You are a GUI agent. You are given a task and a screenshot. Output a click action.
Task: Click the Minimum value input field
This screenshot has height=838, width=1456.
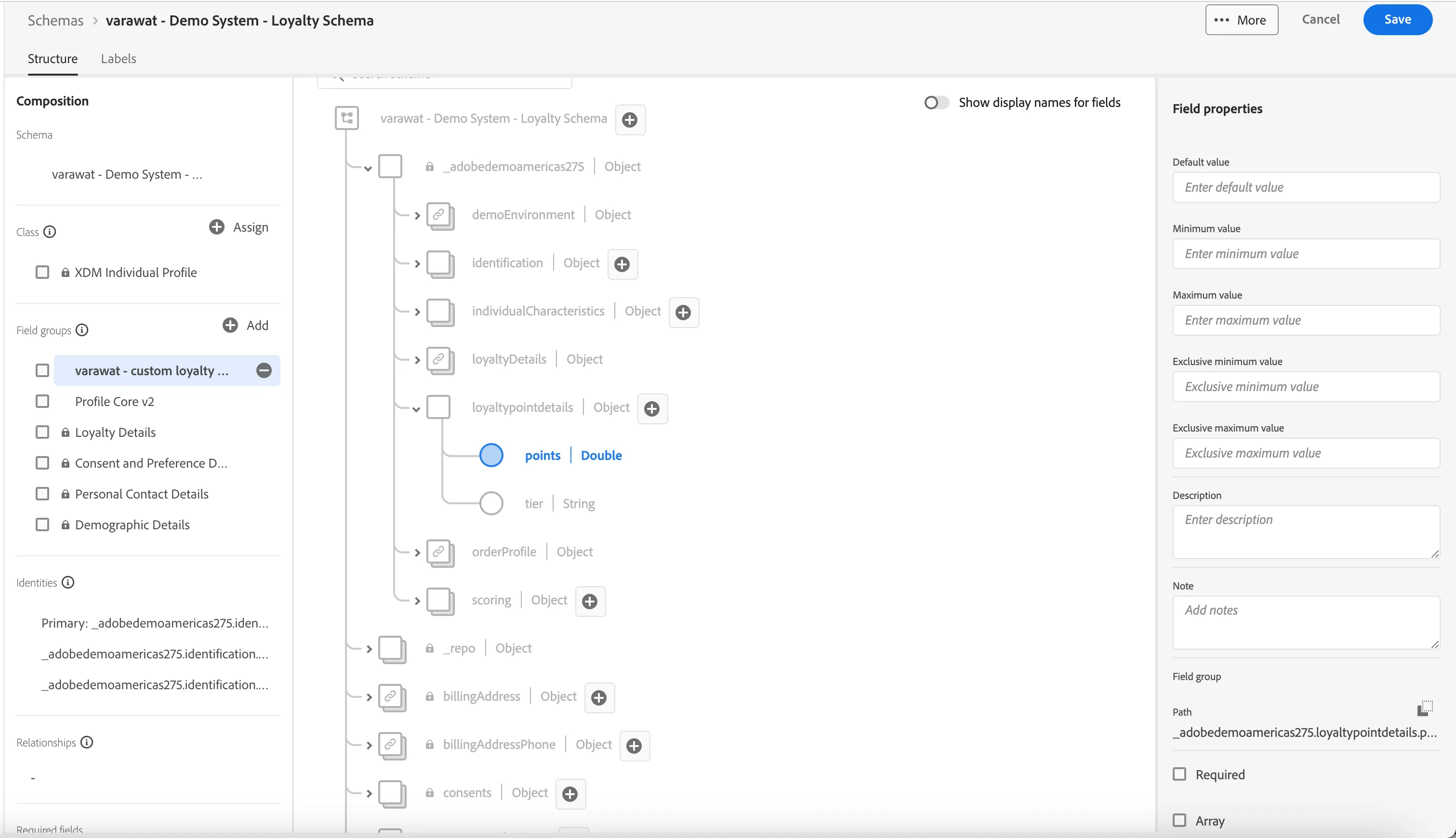coord(1306,254)
